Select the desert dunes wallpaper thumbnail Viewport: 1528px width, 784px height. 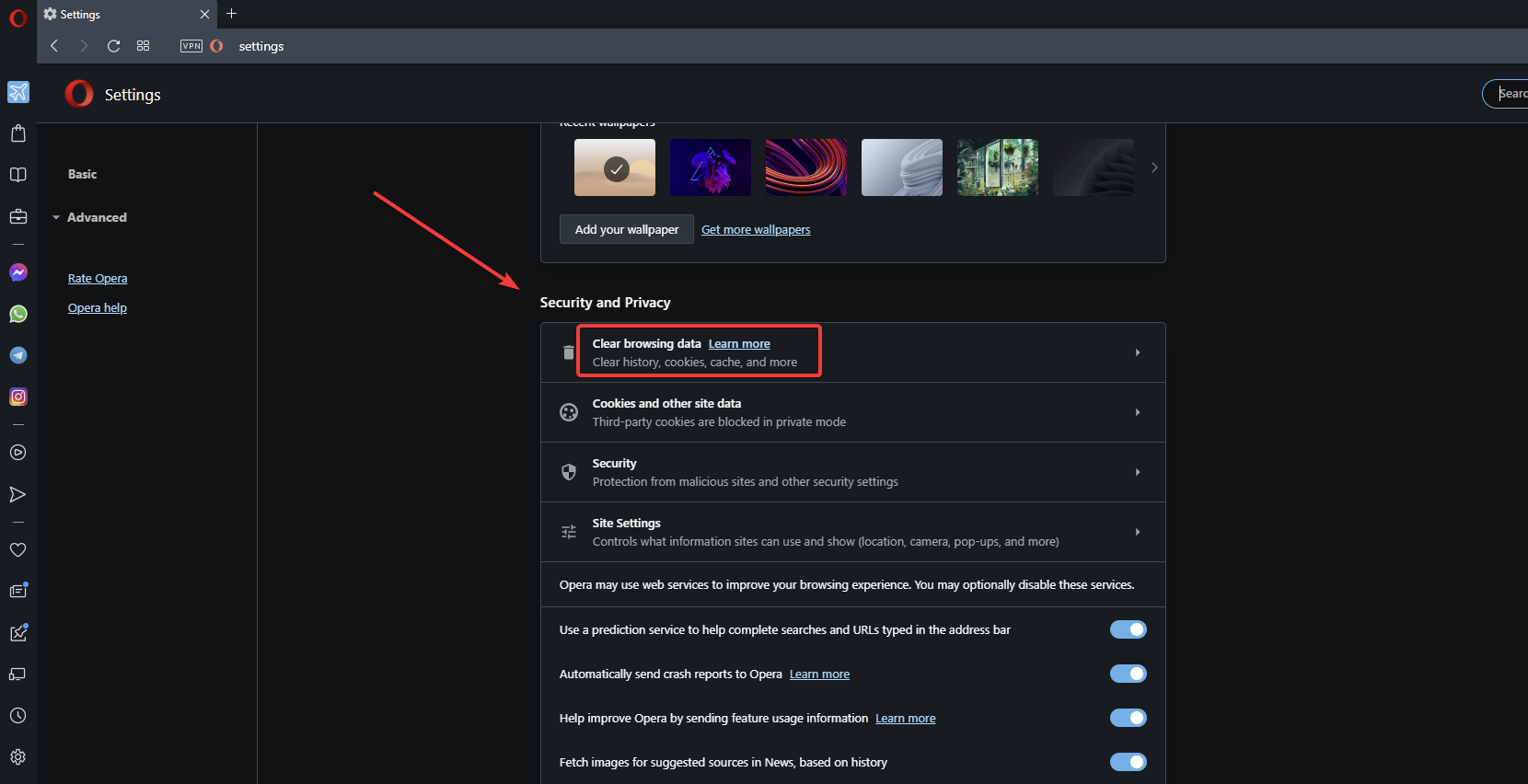(x=615, y=167)
